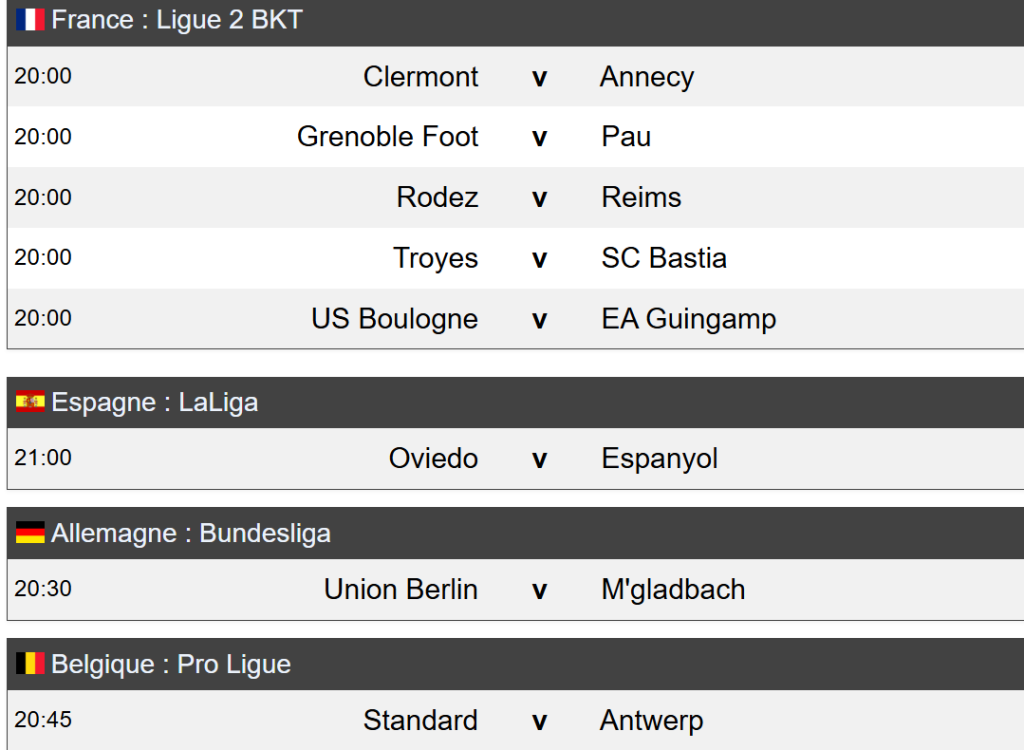Open the Belgique : Pro Ligue header
The width and height of the screenshot is (1024, 750).
point(171,664)
